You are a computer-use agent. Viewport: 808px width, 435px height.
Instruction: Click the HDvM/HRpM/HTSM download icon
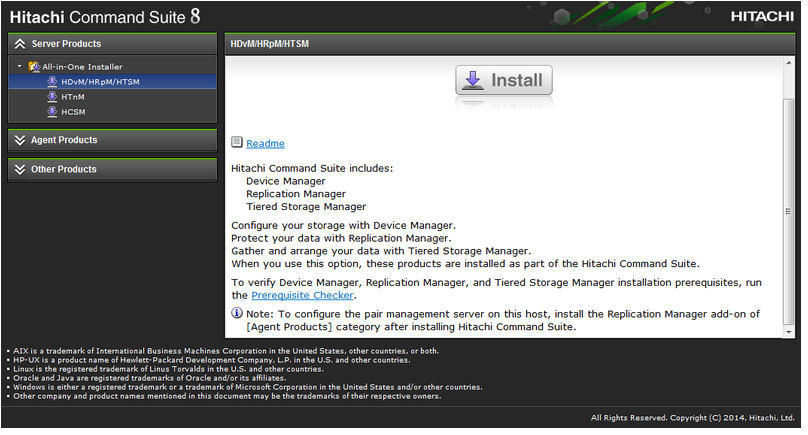[x=52, y=81]
